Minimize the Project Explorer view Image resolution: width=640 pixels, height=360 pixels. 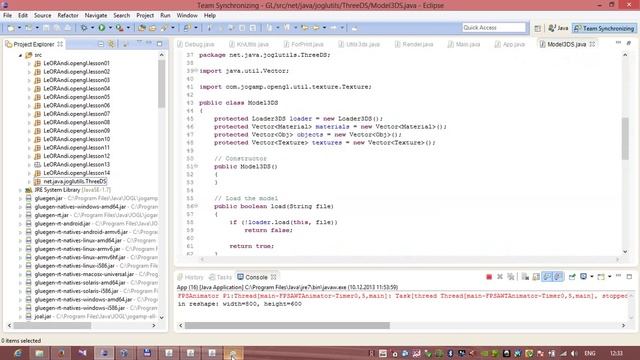point(149,43)
